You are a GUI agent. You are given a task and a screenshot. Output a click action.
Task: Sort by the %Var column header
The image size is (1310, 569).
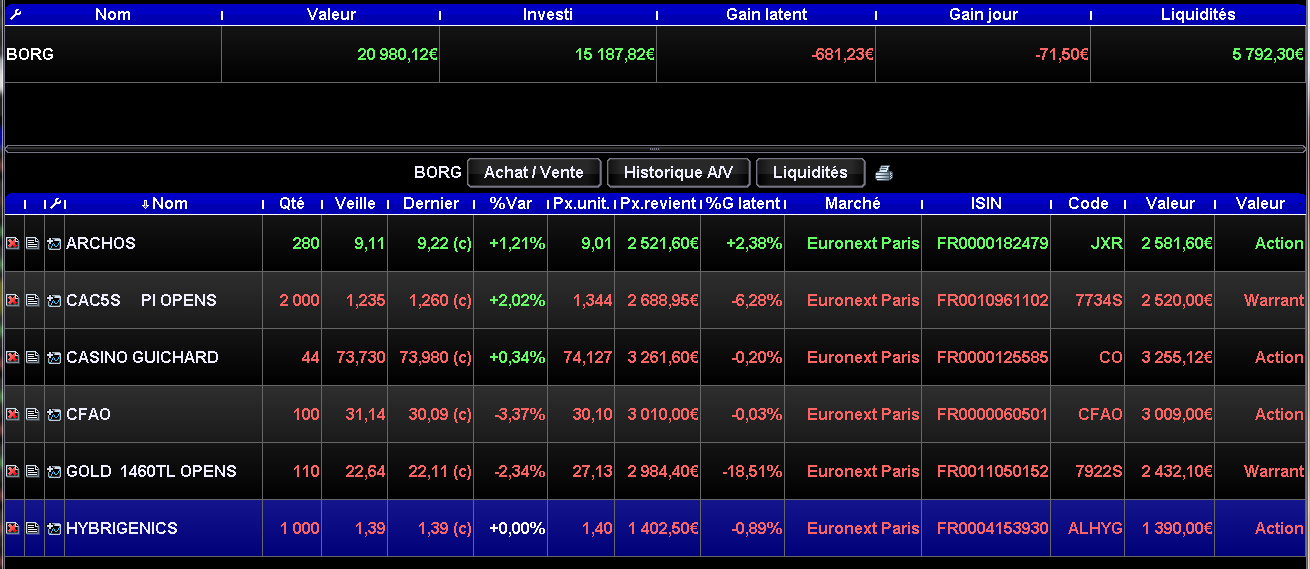pos(511,203)
